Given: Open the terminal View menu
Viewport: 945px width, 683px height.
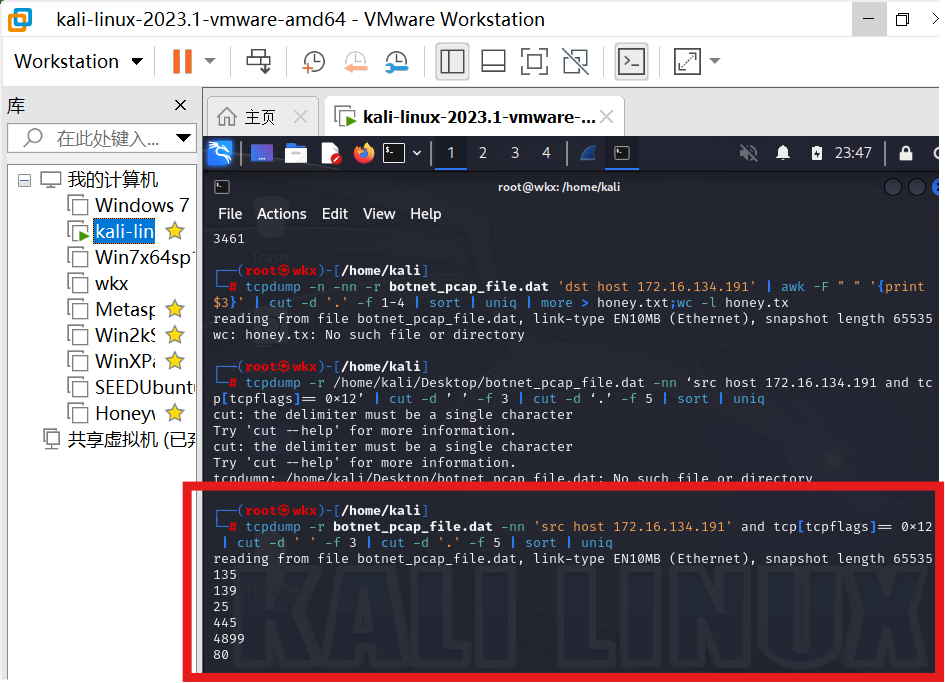Looking at the screenshot, I should pyautogui.click(x=378, y=214).
